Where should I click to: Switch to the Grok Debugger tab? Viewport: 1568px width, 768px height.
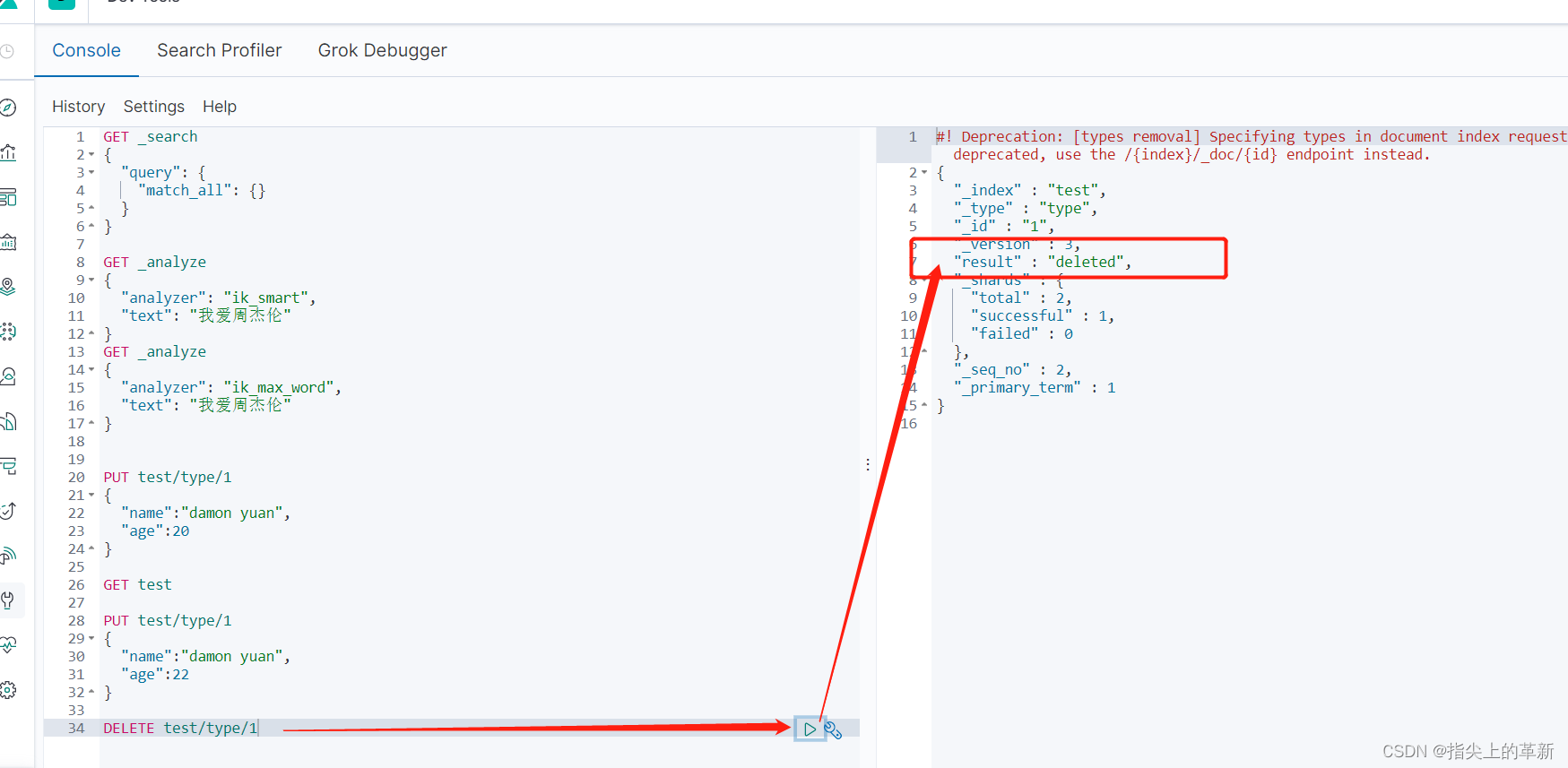(x=383, y=50)
